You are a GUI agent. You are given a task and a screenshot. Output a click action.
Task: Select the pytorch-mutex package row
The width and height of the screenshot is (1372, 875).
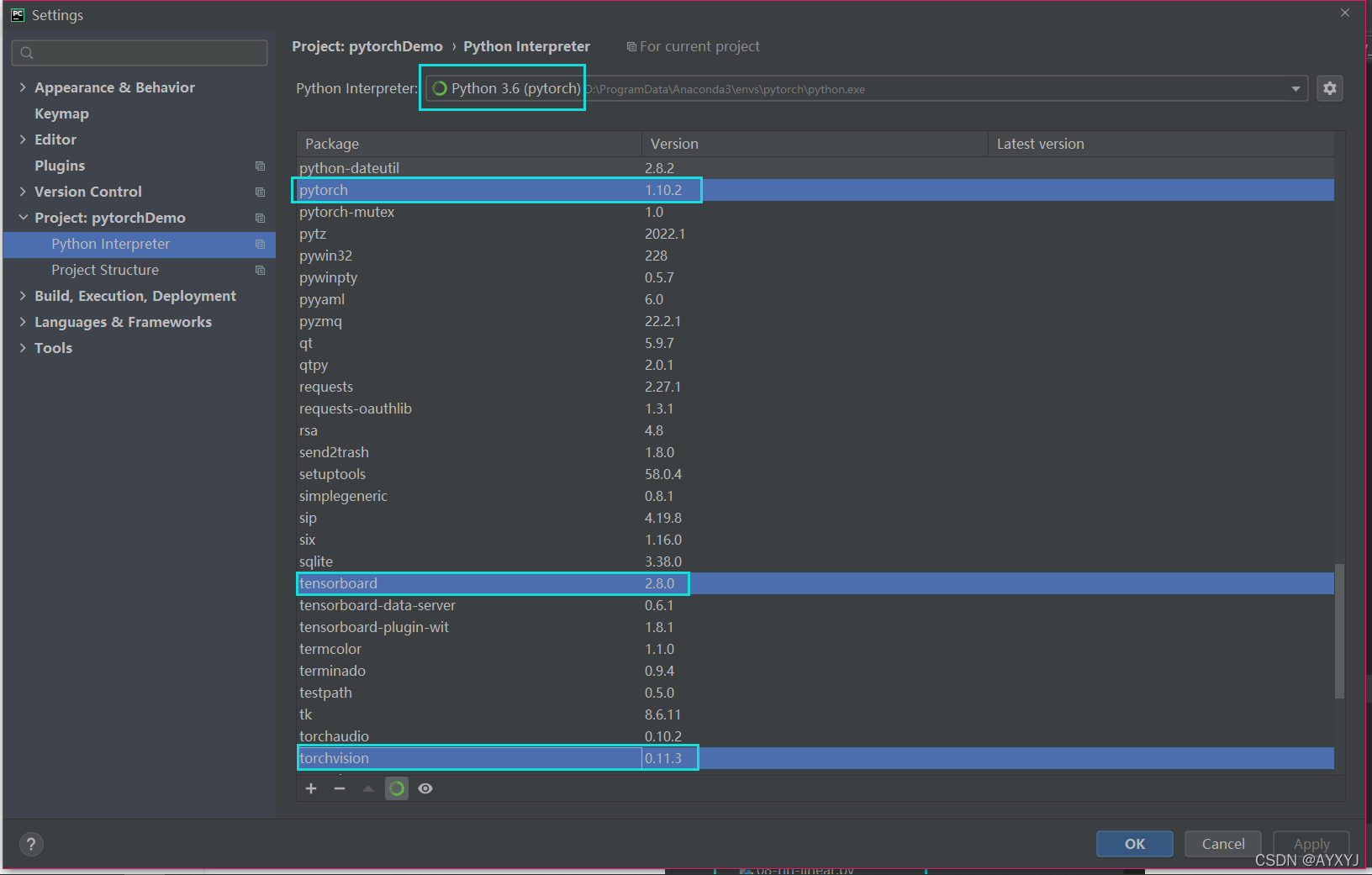coord(815,212)
